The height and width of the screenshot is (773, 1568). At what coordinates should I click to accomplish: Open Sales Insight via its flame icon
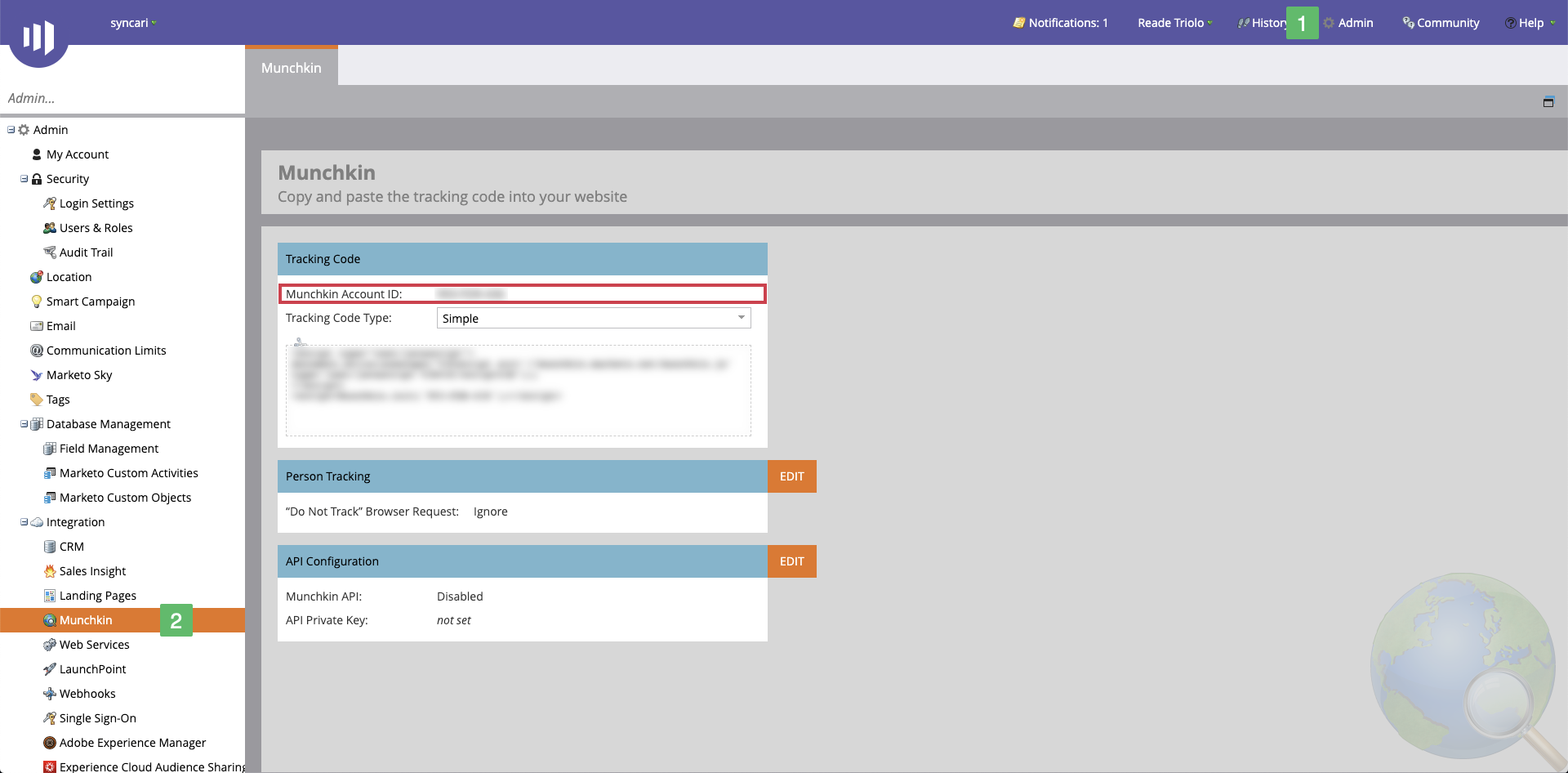tap(50, 570)
